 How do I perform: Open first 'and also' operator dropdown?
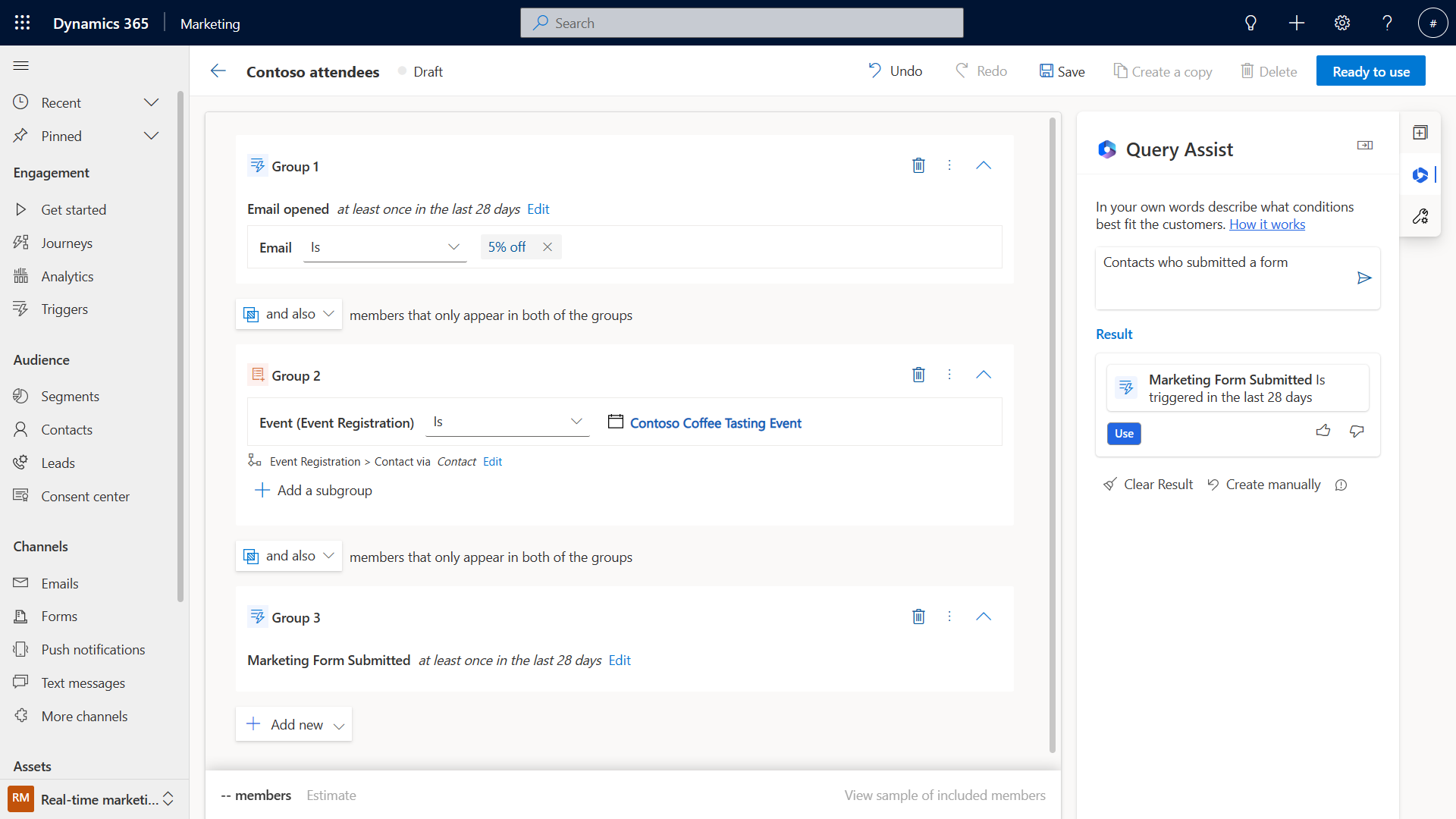289,314
